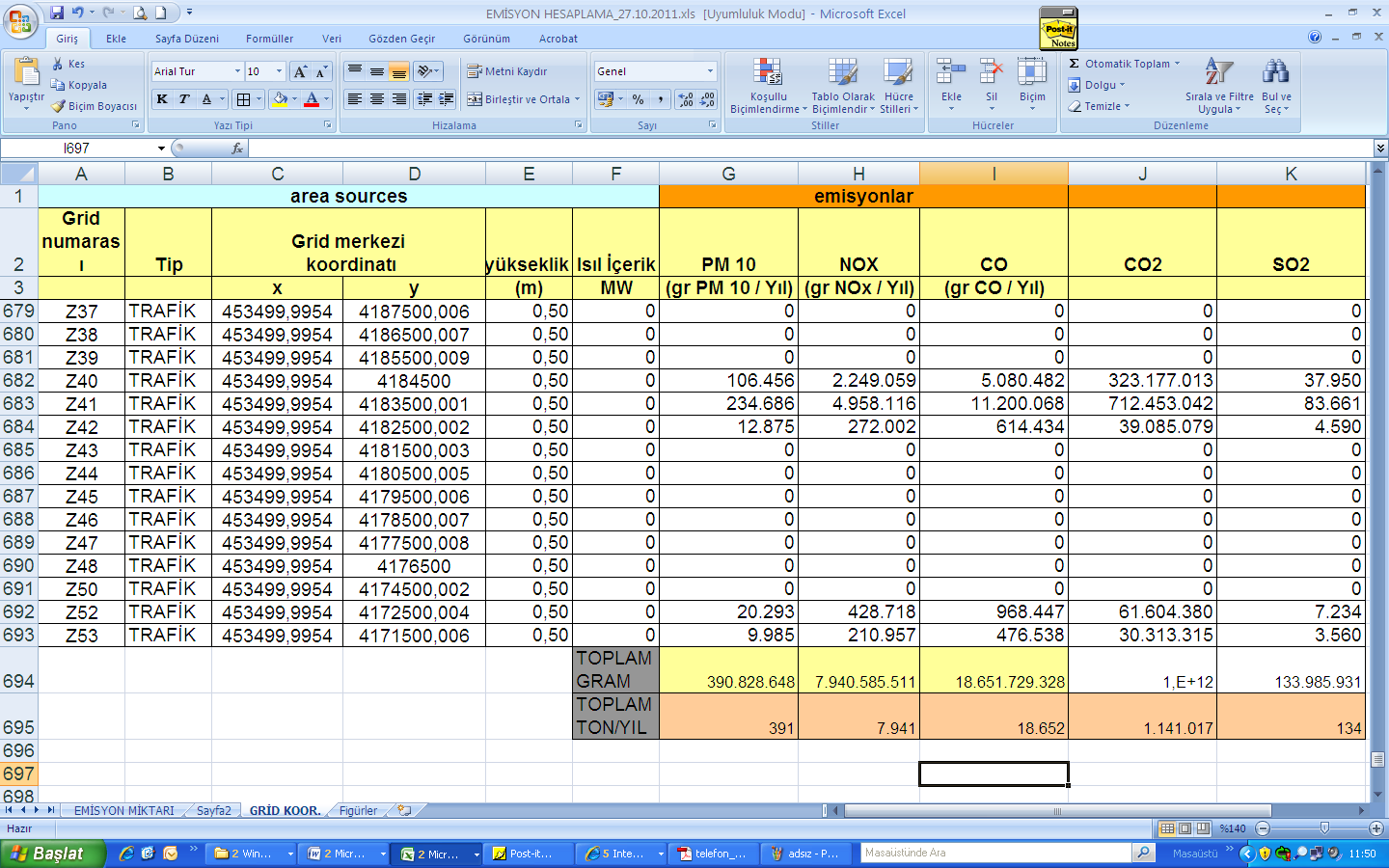Open the Arial Tur font name dropdown
This screenshot has width=1389, height=868.
(x=237, y=71)
